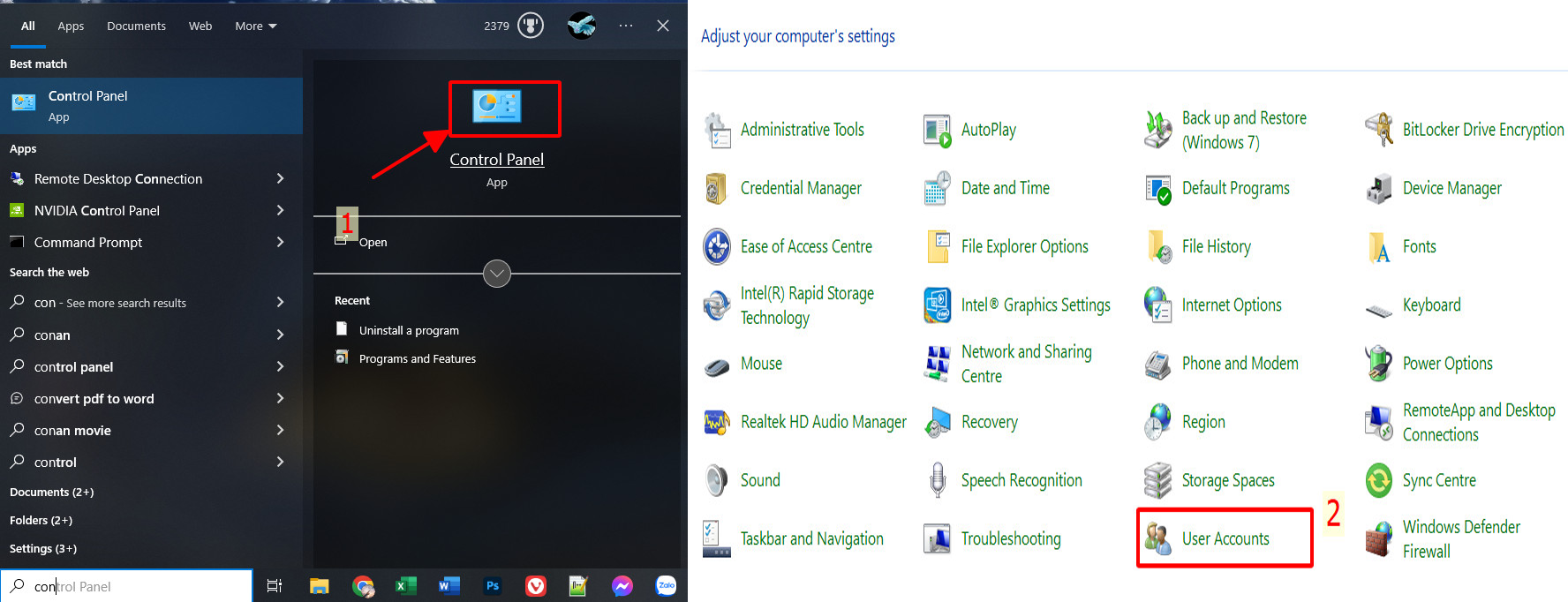Open Photoshop from the taskbar
The image size is (1568, 602).
[x=492, y=586]
